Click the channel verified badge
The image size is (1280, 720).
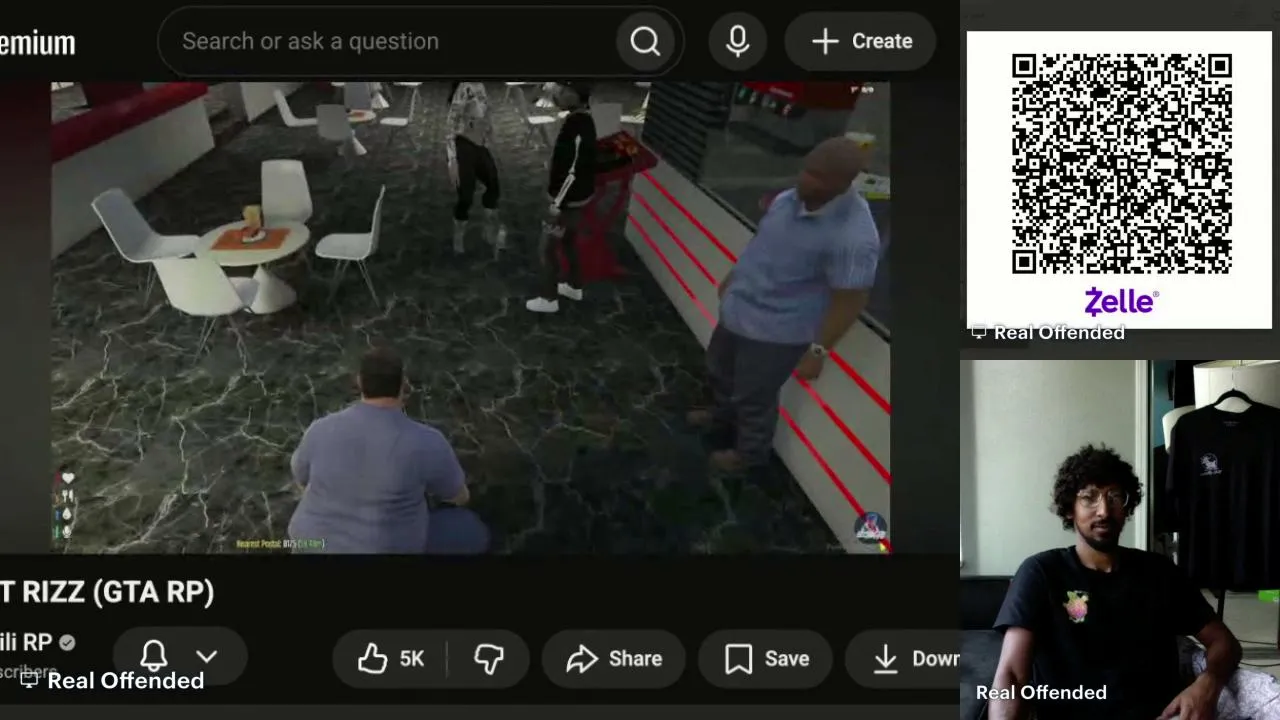click(x=67, y=643)
